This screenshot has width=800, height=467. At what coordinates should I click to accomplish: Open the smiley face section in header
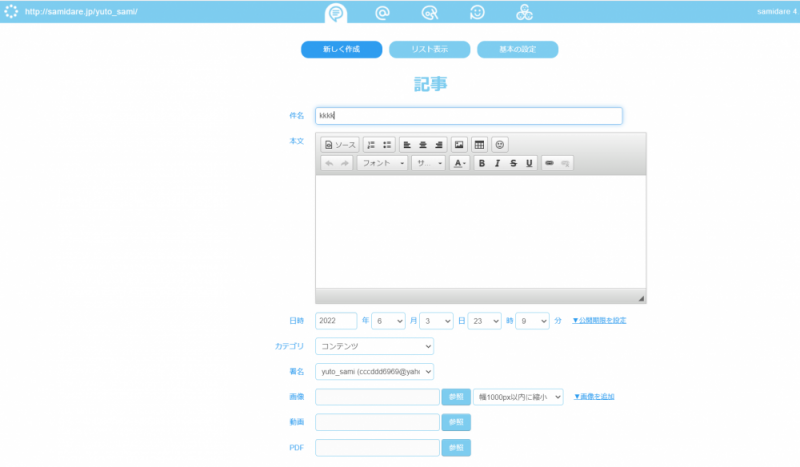click(x=478, y=12)
